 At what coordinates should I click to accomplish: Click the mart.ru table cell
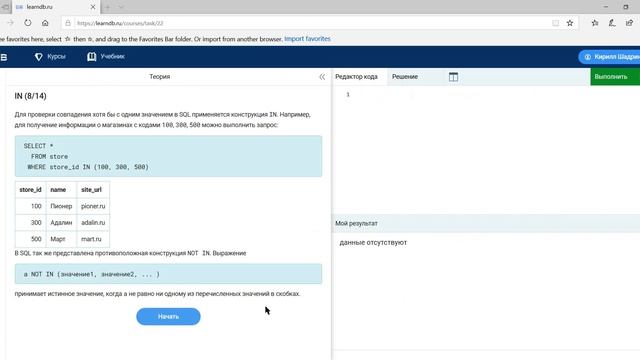point(93,239)
